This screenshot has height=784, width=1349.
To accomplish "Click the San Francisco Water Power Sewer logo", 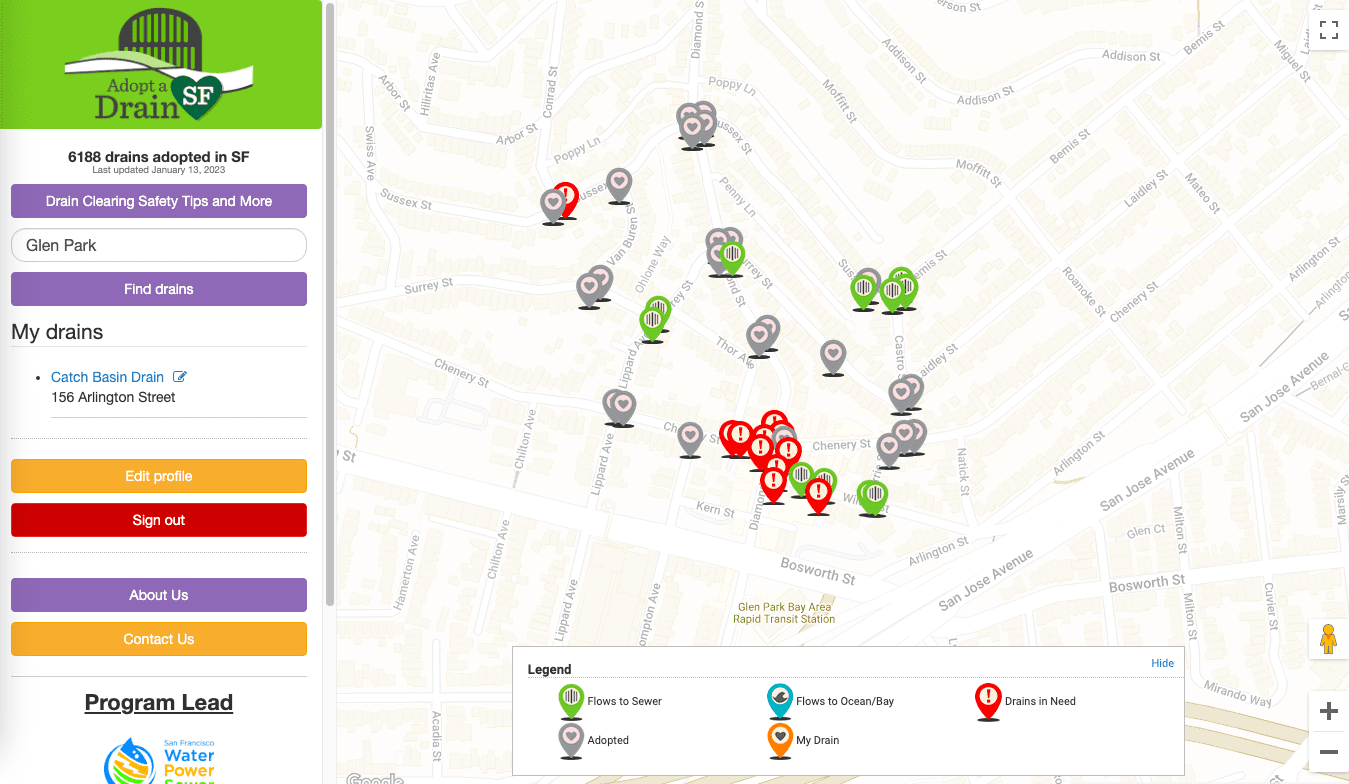I will (x=160, y=762).
